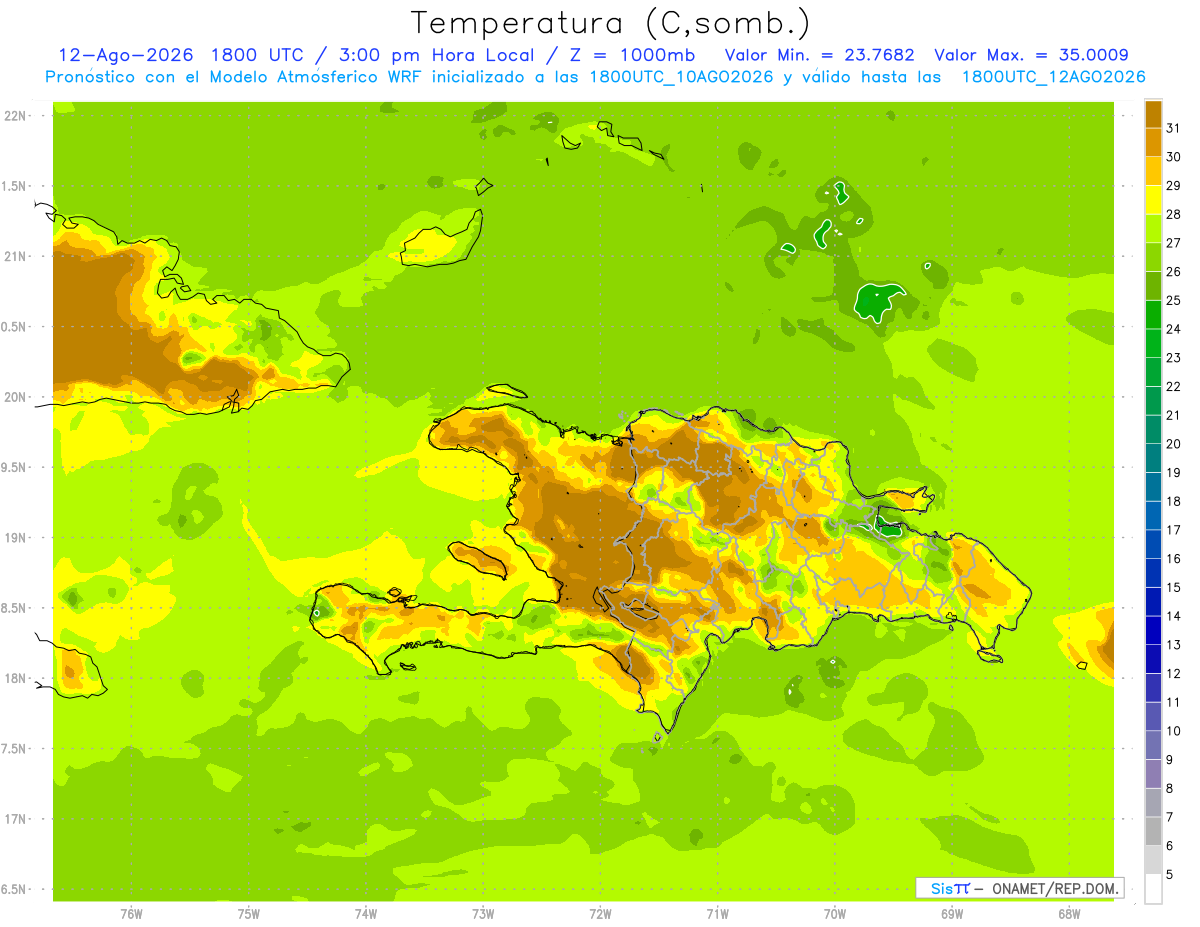Viewport: 1200px width, 927px height.
Task: Click the legend value "8"
Action: pos(1170,788)
